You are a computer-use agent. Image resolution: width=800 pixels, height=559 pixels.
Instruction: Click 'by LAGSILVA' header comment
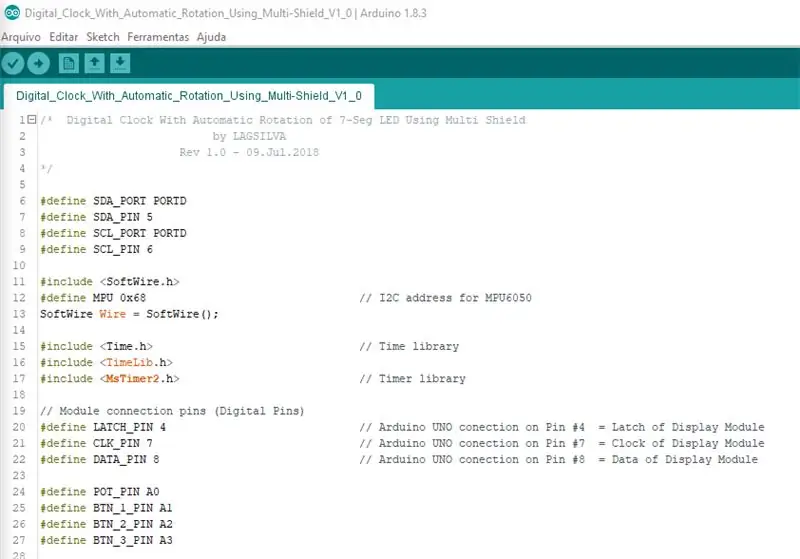tap(249, 136)
